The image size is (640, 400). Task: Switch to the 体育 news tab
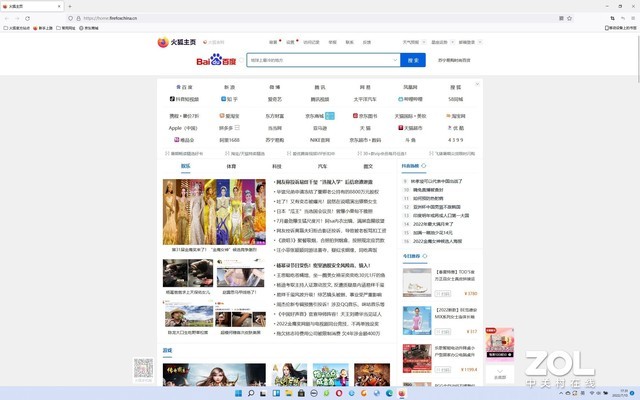tap(231, 167)
